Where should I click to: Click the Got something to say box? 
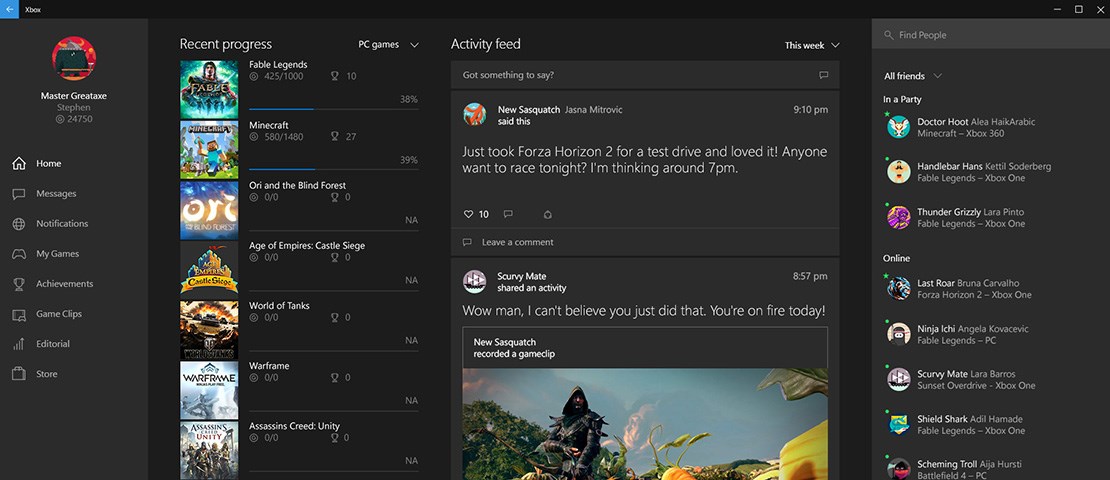[645, 75]
